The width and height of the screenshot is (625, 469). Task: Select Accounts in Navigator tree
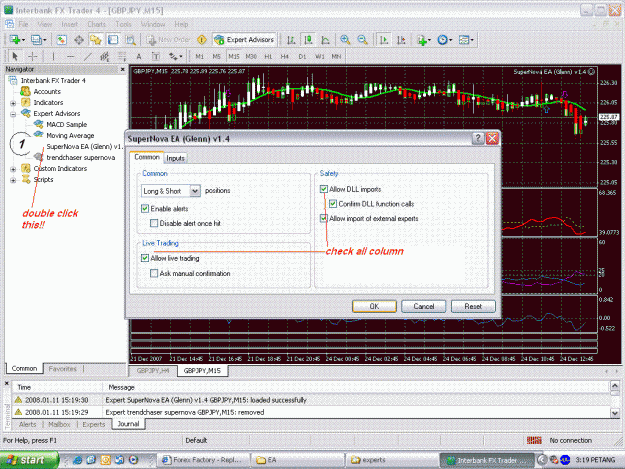coord(47,91)
